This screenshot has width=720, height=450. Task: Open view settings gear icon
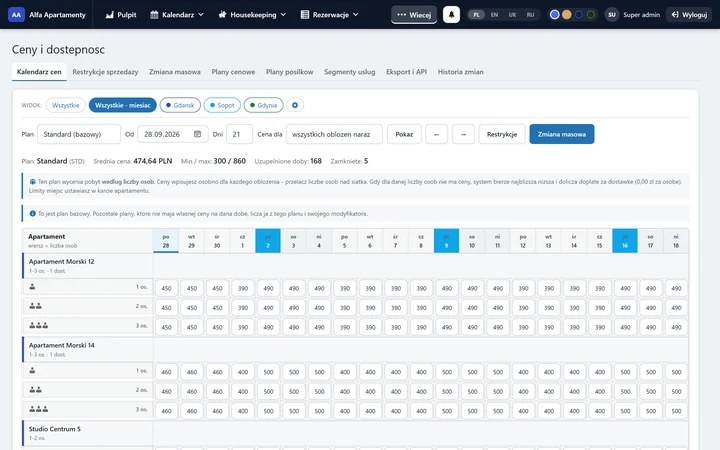[295, 105]
